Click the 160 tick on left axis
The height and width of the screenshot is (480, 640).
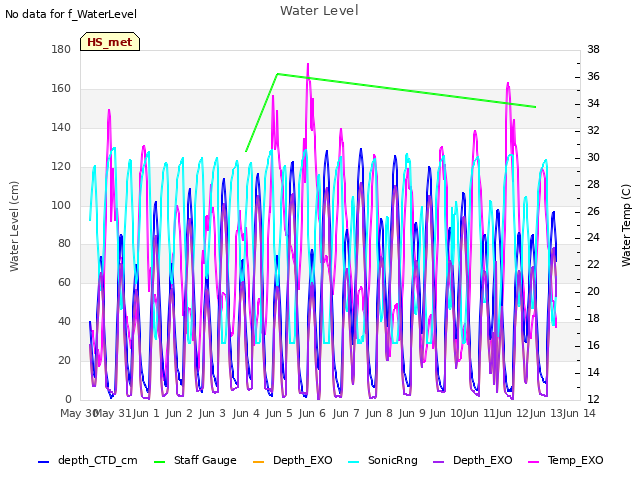click(61, 89)
